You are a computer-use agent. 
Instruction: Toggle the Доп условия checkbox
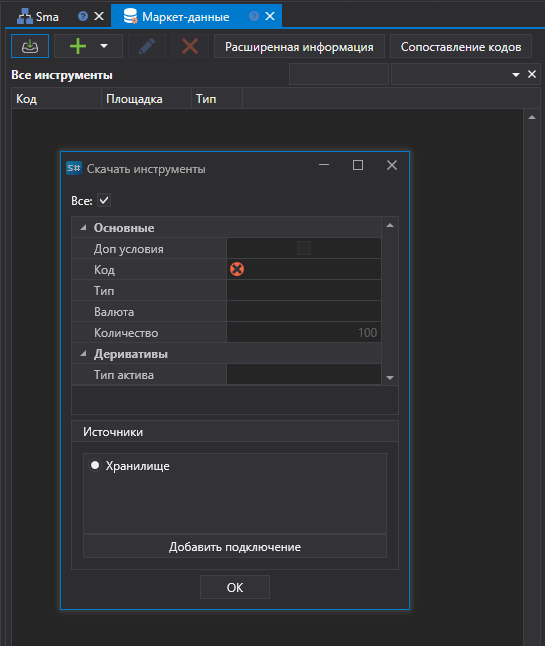pos(304,248)
